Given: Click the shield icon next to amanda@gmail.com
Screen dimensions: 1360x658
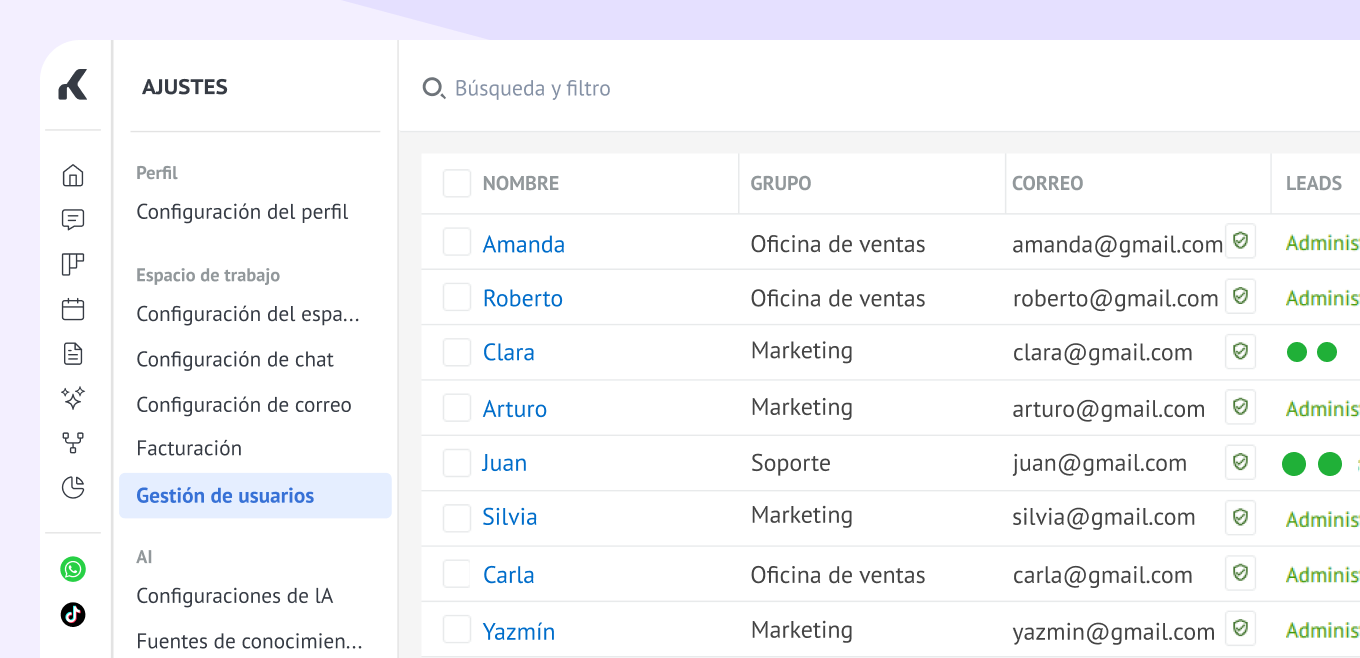Looking at the screenshot, I should [x=1240, y=241].
